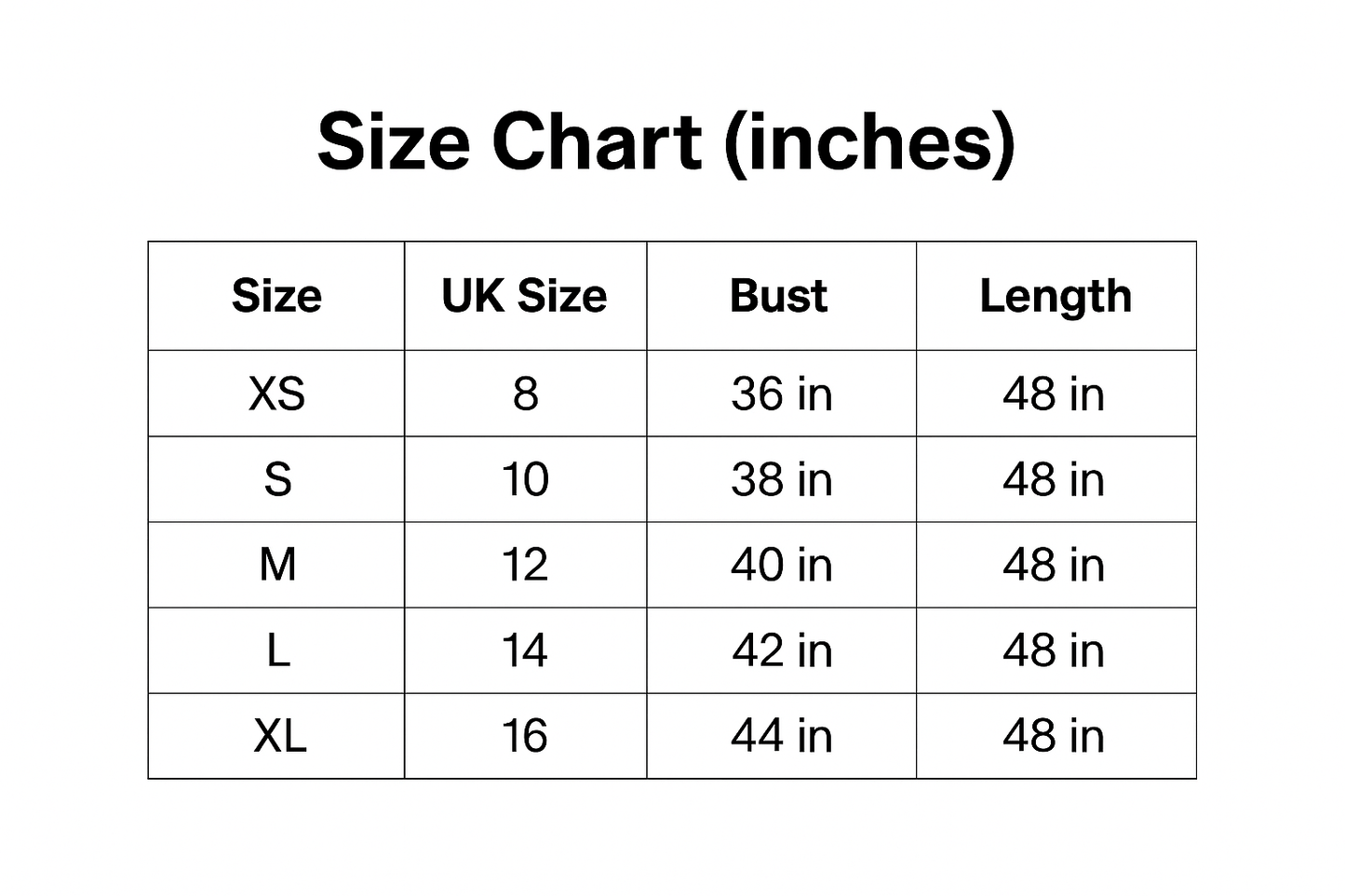Select the M size cell
The height and width of the screenshot is (896, 1345).
pyautogui.click(x=277, y=565)
